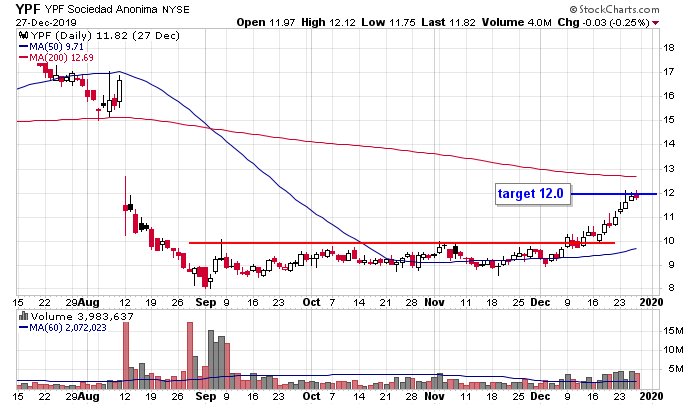
Task: Click the 27-Dec-2019 date label
Action: pos(46,22)
